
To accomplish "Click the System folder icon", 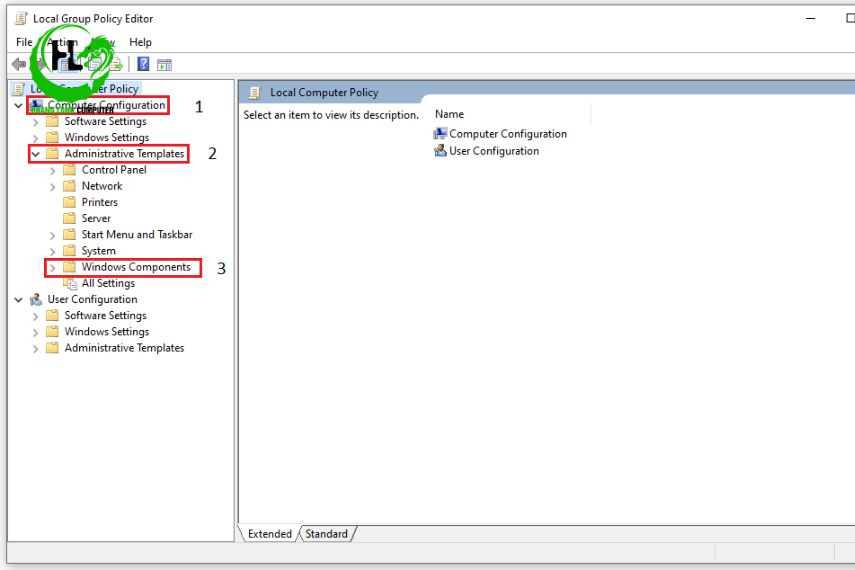I will pyautogui.click(x=69, y=251).
